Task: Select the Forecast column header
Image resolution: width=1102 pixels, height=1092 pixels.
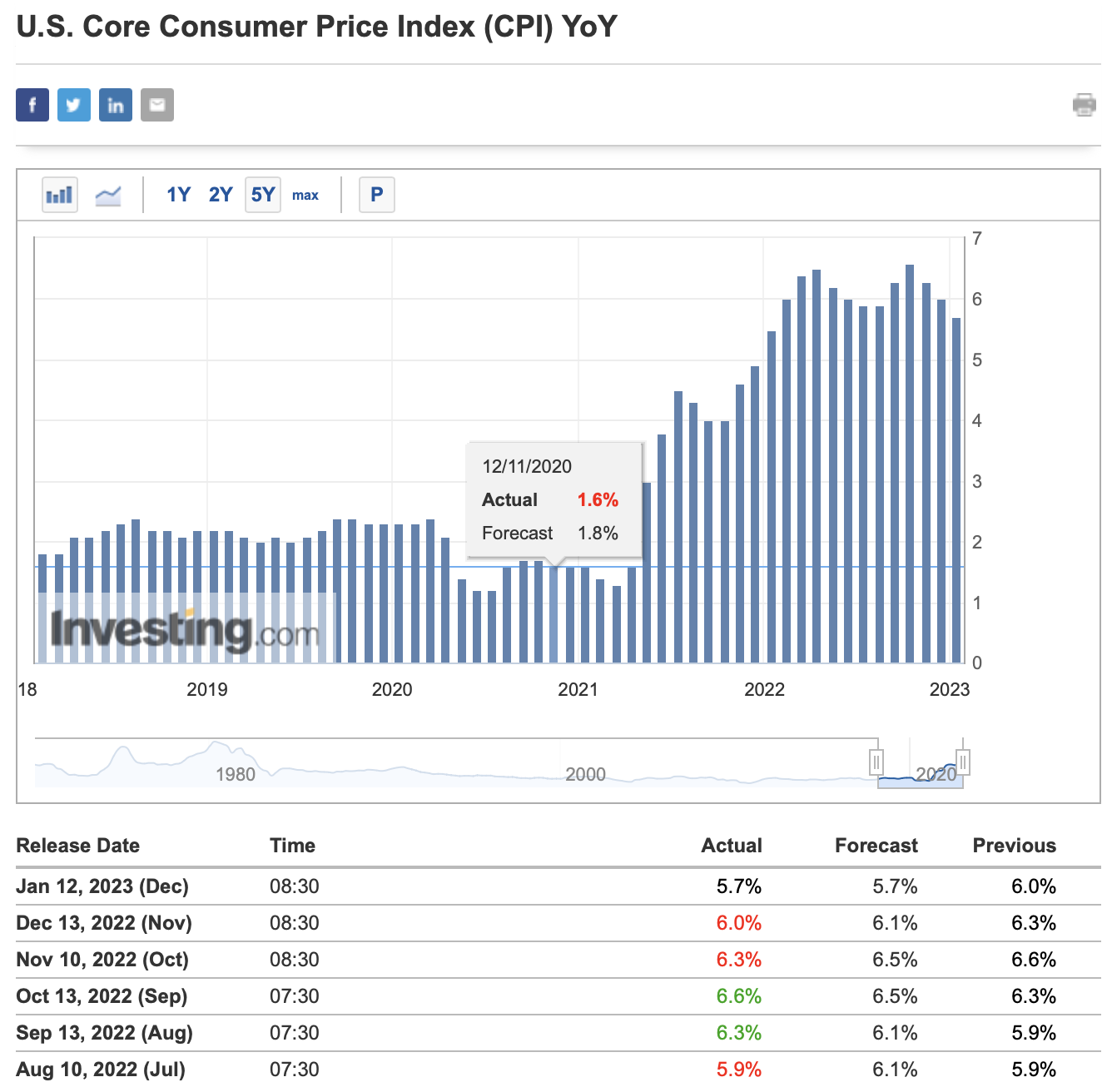Action: (x=876, y=846)
